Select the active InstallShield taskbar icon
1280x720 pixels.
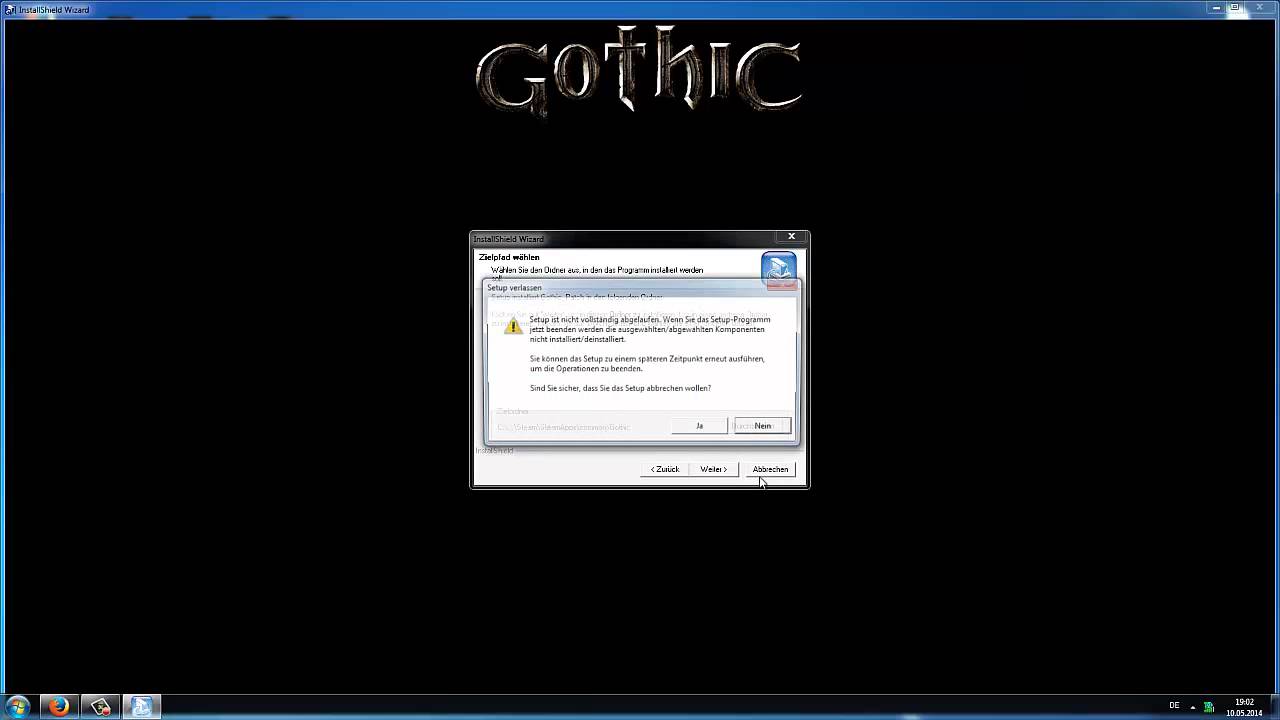tap(141, 706)
